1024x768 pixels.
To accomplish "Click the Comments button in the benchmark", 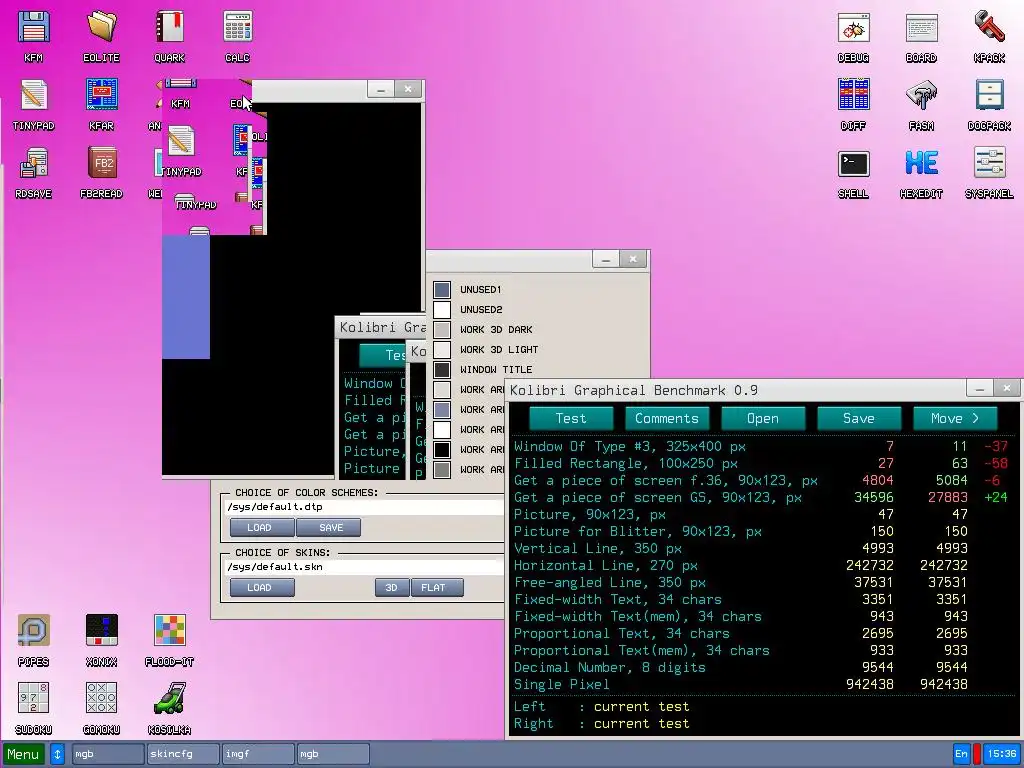I will tap(667, 419).
